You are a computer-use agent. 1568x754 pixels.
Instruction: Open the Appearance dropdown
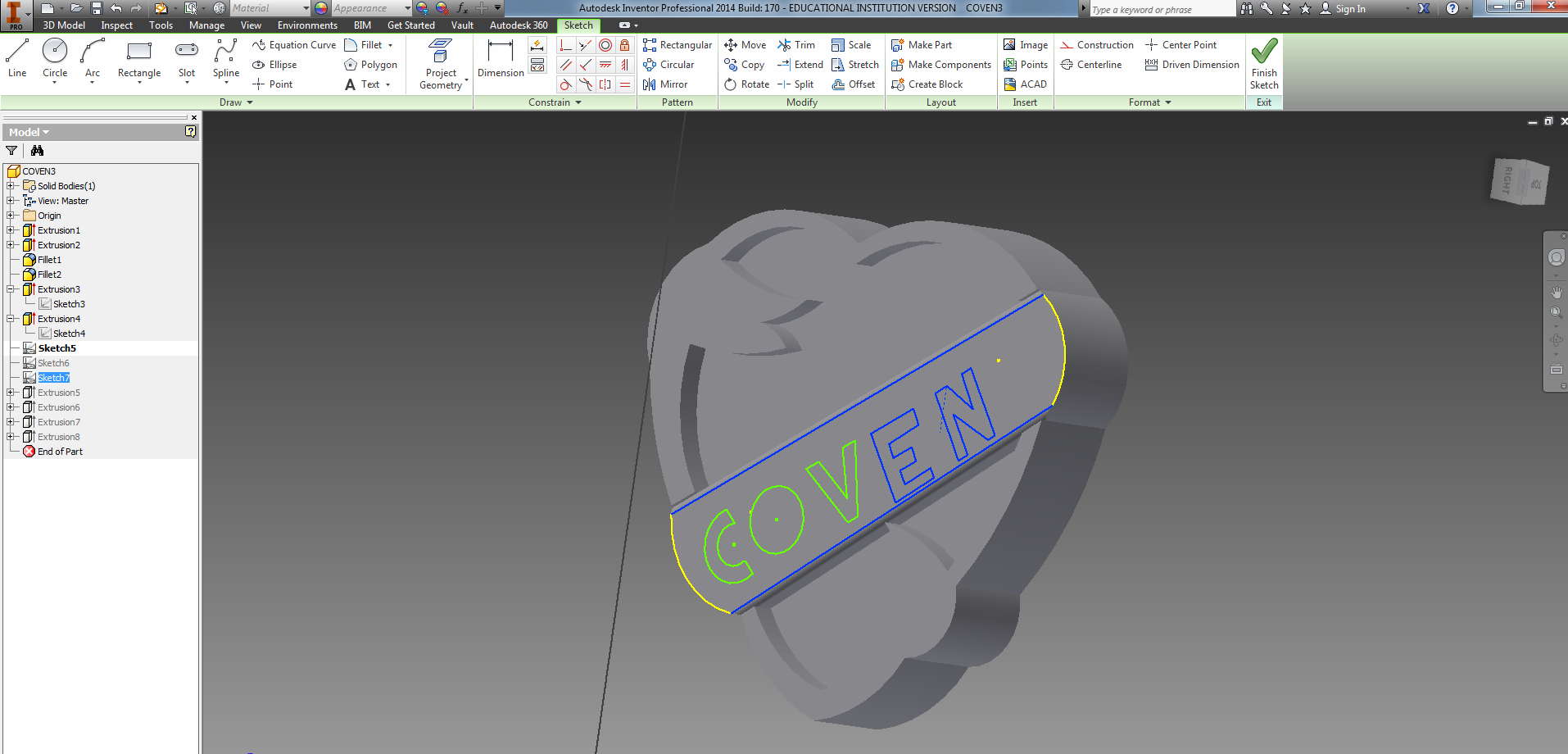[407, 8]
